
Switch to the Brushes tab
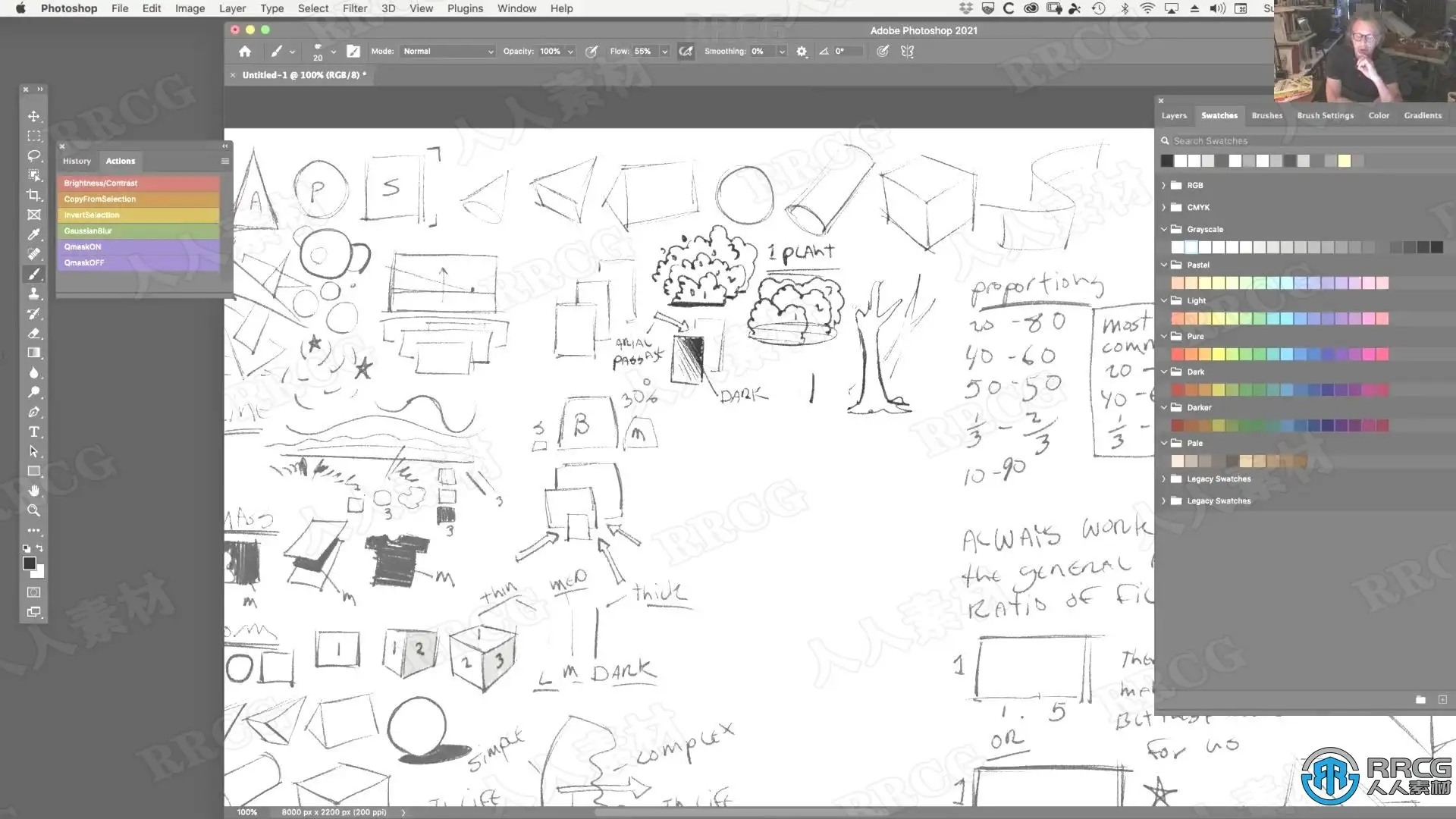1266,115
